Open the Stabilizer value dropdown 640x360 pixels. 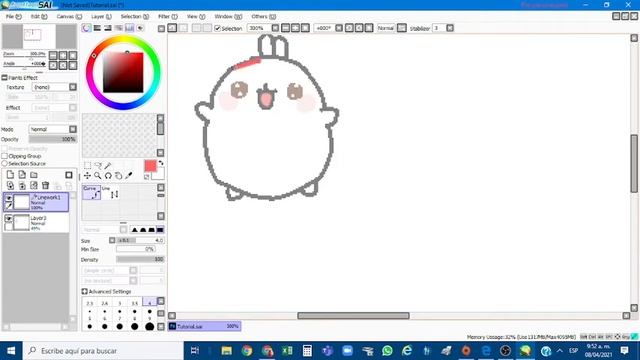450,28
